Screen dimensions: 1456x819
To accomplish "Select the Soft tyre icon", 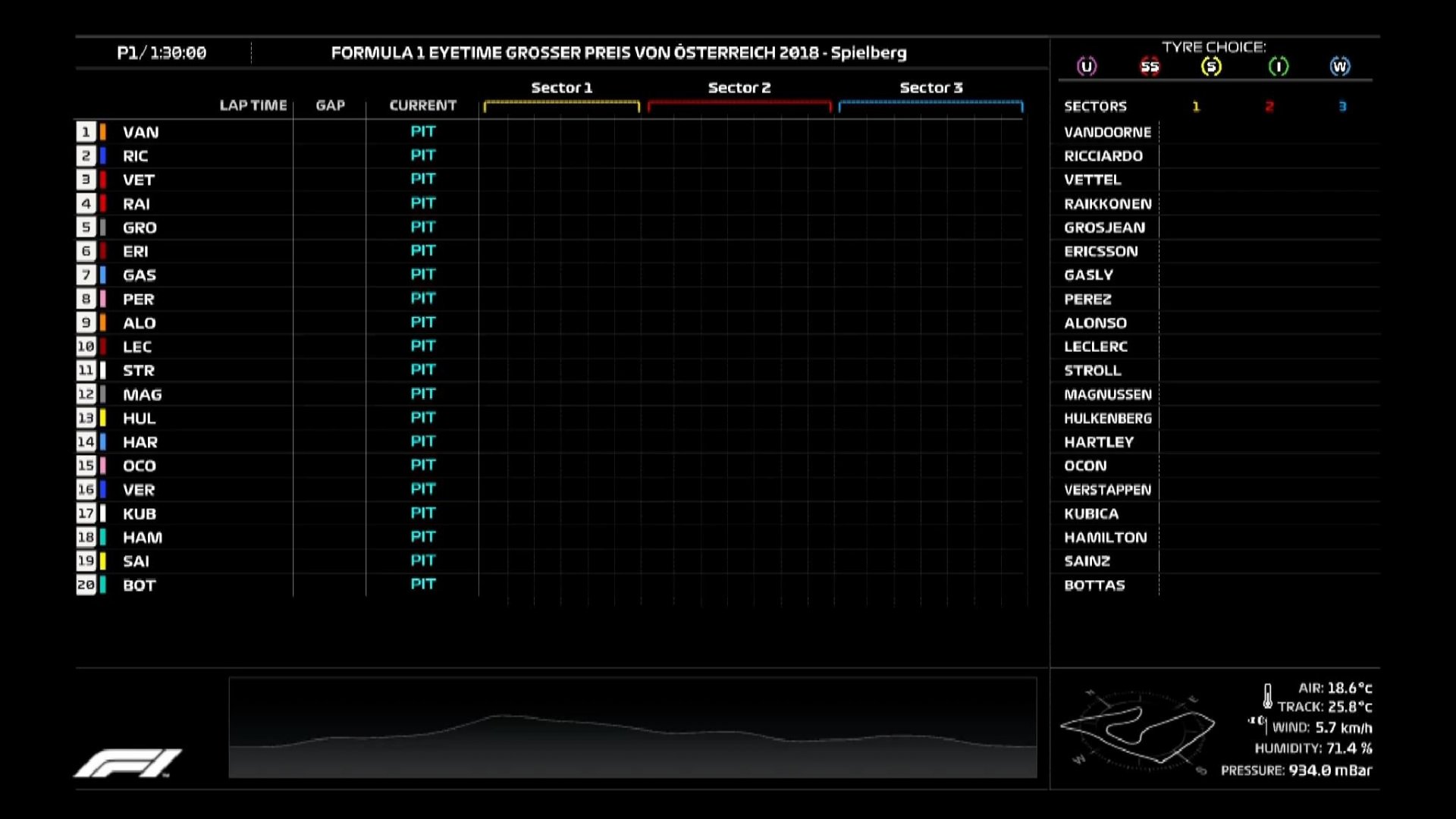I will (1212, 67).
